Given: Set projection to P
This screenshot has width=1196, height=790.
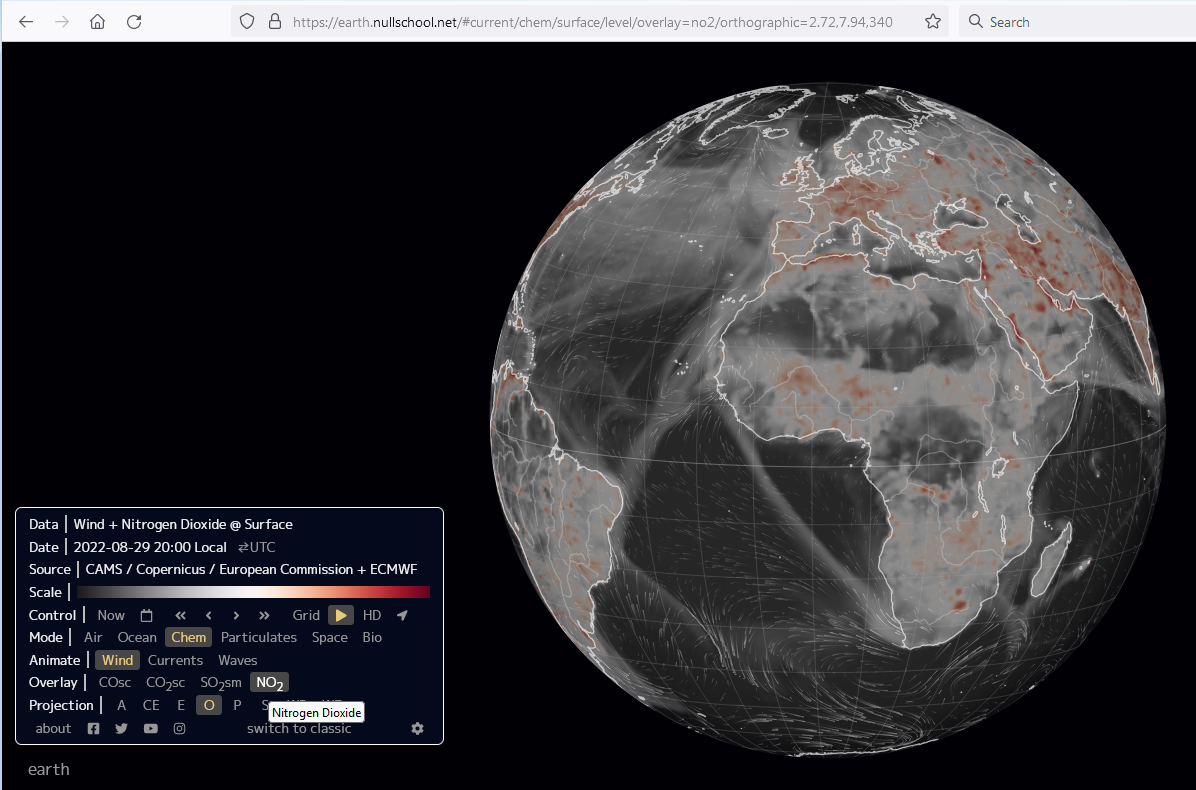Looking at the screenshot, I should point(237,705).
